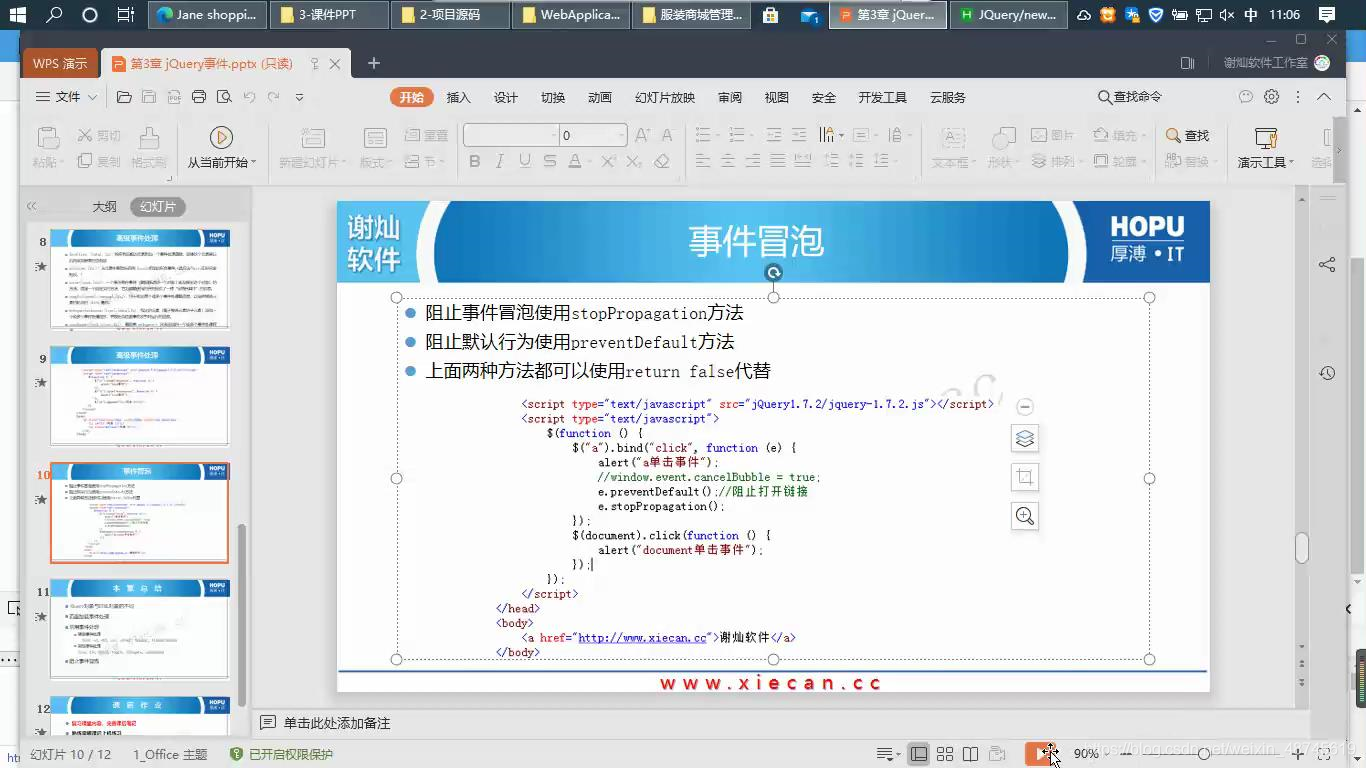Screen dimensions: 1366x768
Task: Click the crop icon beside the slide
Action: (x=1025, y=477)
